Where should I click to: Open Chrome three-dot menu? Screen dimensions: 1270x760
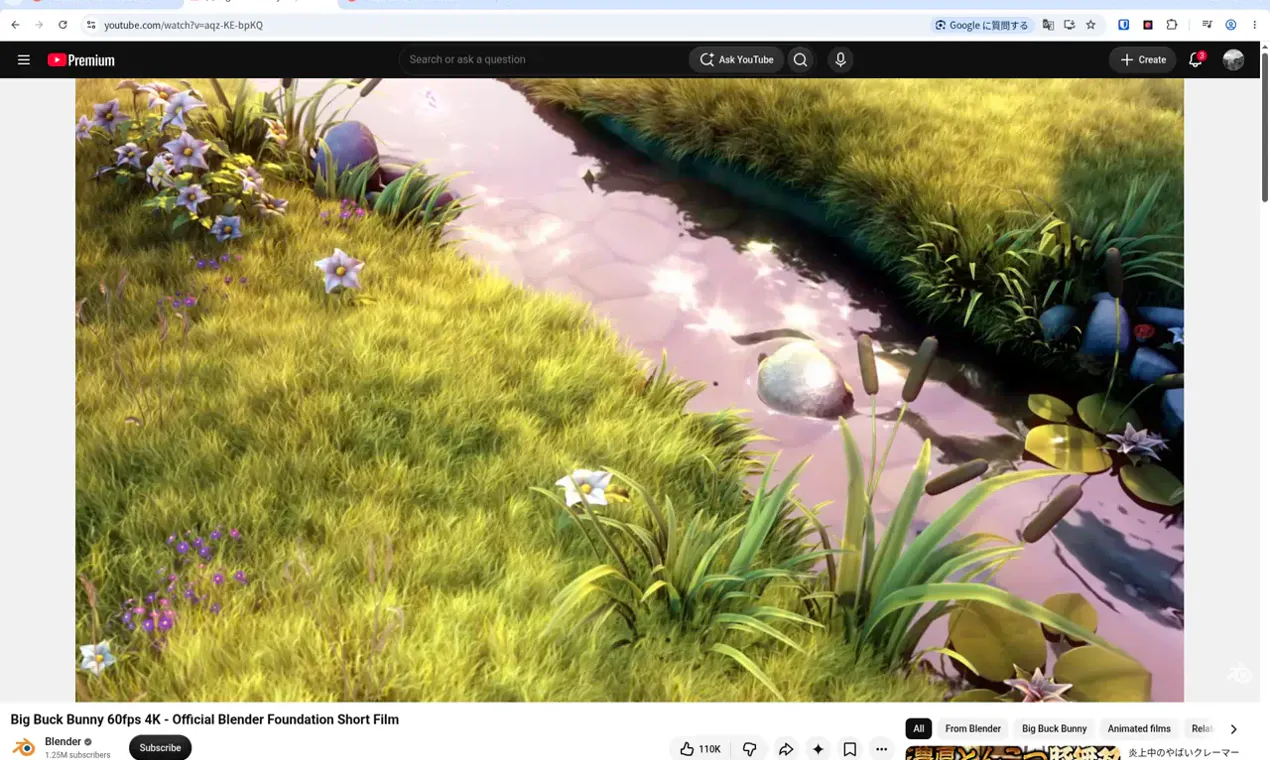pyautogui.click(x=1255, y=25)
